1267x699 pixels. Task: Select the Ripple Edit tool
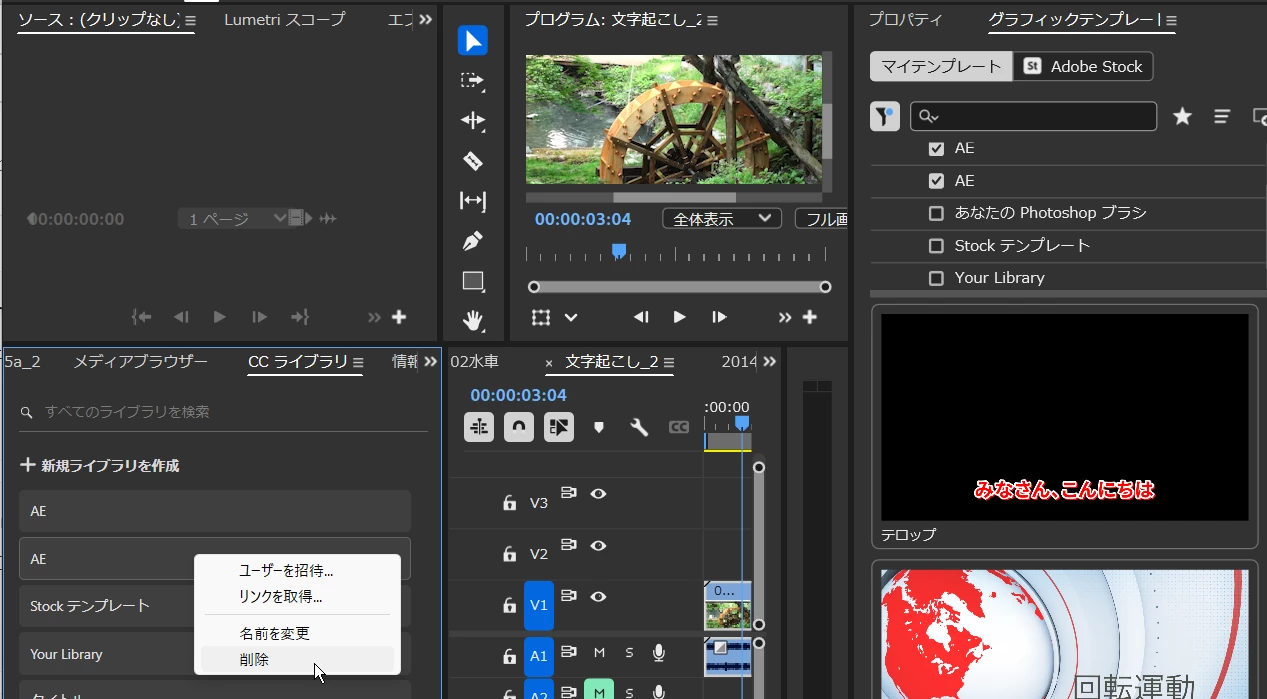pos(472,121)
